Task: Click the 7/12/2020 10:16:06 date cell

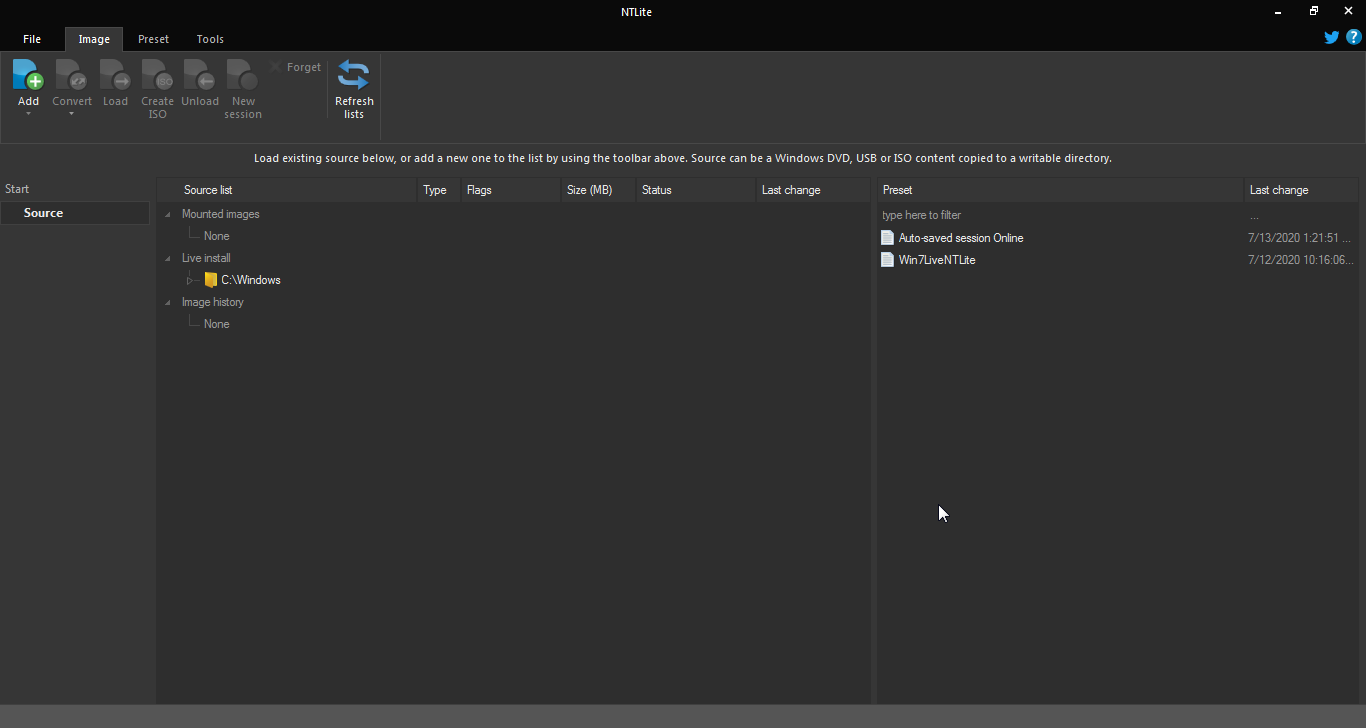Action: pos(1301,260)
